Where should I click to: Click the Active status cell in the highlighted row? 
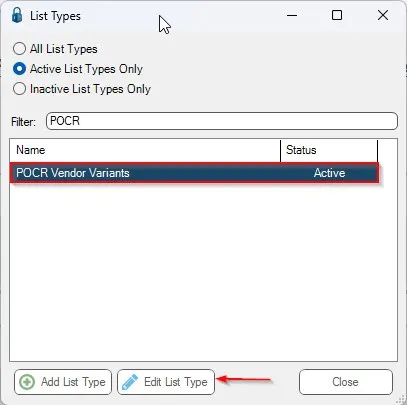coord(329,173)
